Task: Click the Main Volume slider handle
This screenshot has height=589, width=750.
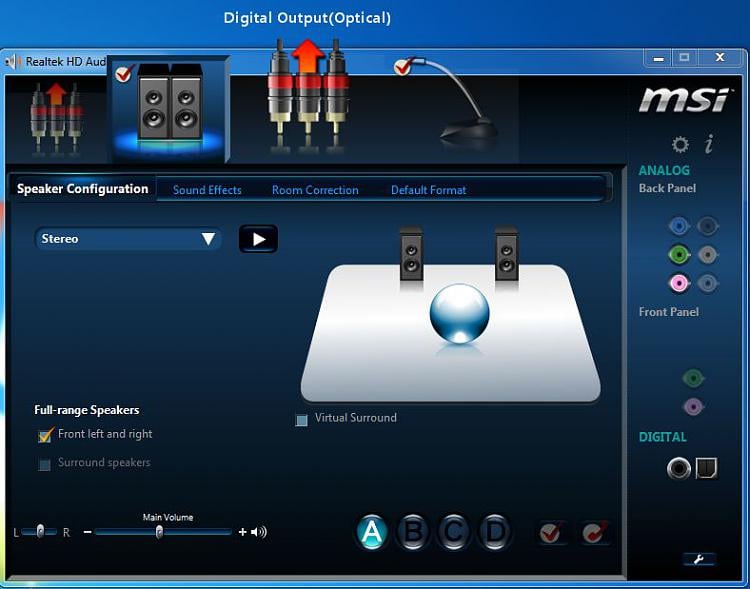Action: pyautogui.click(x=159, y=532)
